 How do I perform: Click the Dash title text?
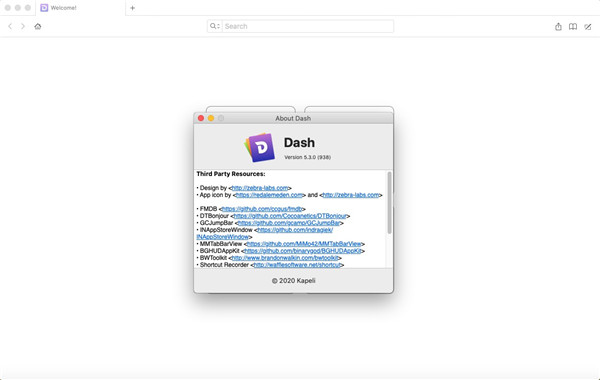pos(299,143)
